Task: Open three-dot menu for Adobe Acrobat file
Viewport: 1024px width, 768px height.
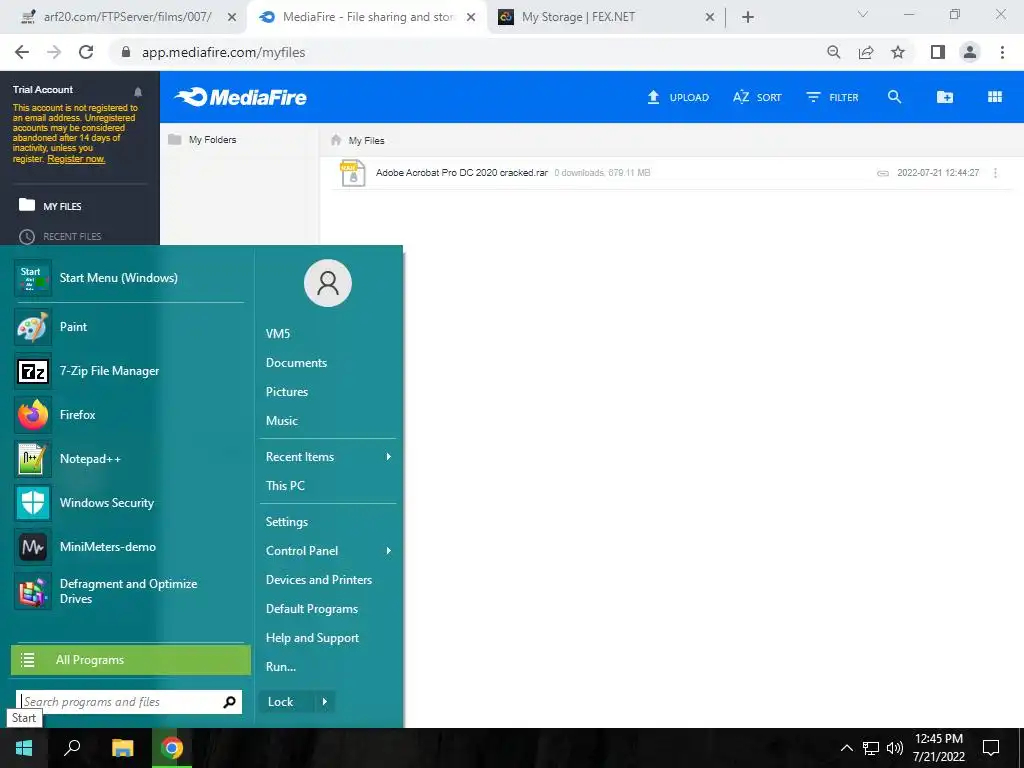Action: 995,173
